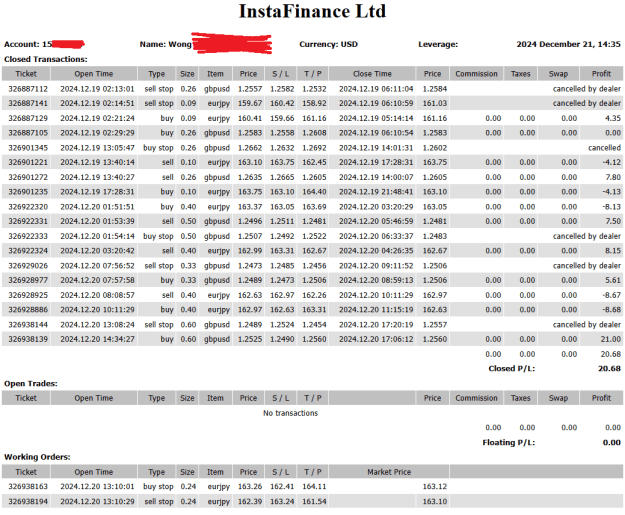Image resolution: width=625 pixels, height=515 pixels.
Task: Click ticket 326901345
Action: tap(28, 148)
